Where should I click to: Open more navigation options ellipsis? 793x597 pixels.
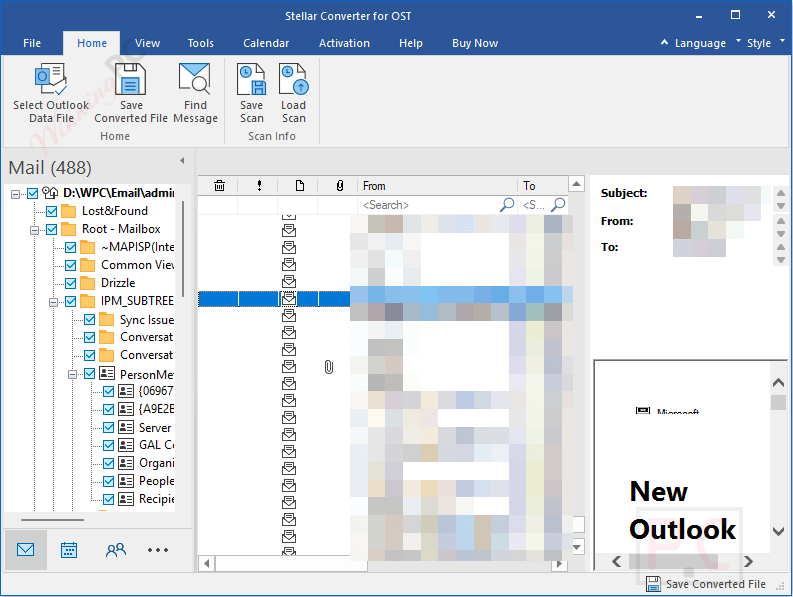point(158,550)
